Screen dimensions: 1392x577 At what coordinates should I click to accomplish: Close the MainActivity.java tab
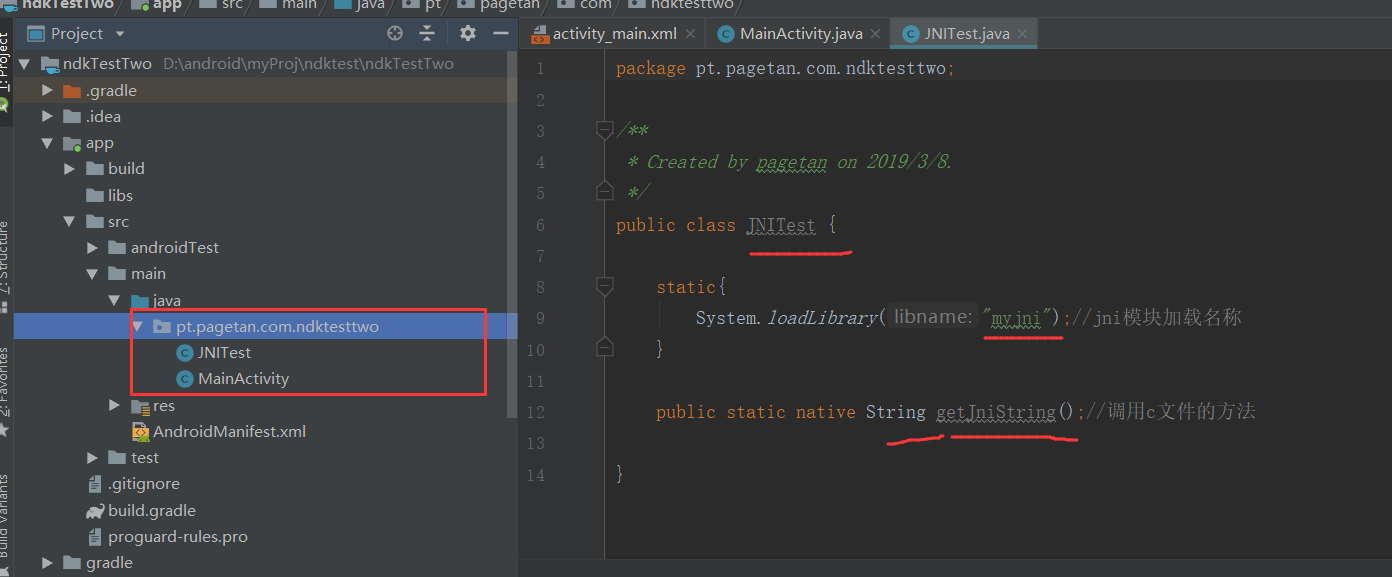[x=875, y=34]
